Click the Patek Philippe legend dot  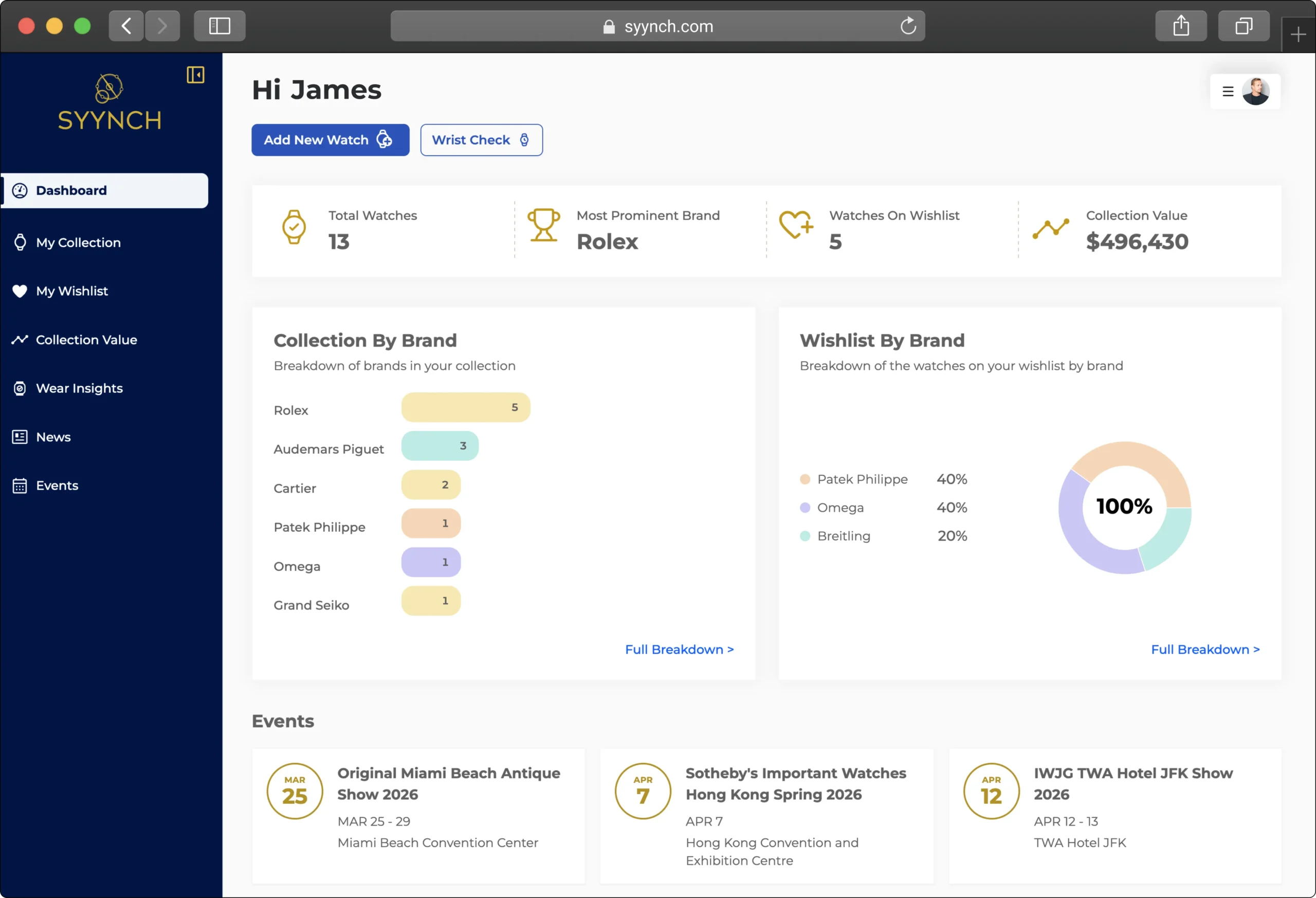tap(805, 479)
